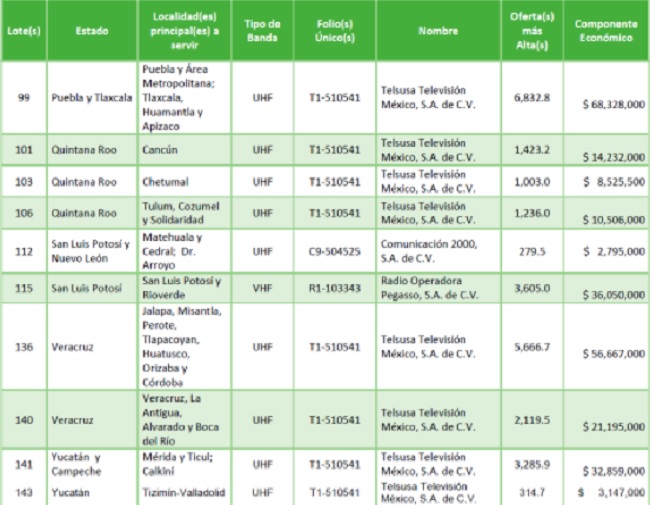Viewport: 650px width, 505px height.
Task: Click lot number 106
Action: tap(24, 213)
